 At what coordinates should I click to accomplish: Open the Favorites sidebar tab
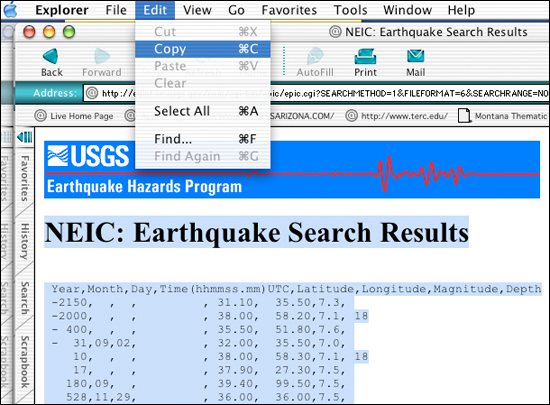click(24, 178)
